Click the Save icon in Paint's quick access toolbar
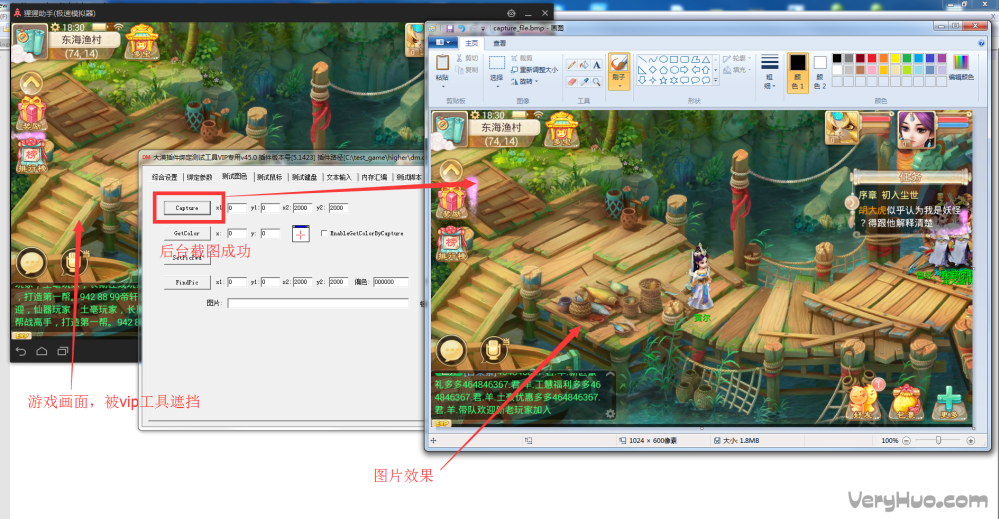Image resolution: width=999 pixels, height=519 pixels. point(450,29)
